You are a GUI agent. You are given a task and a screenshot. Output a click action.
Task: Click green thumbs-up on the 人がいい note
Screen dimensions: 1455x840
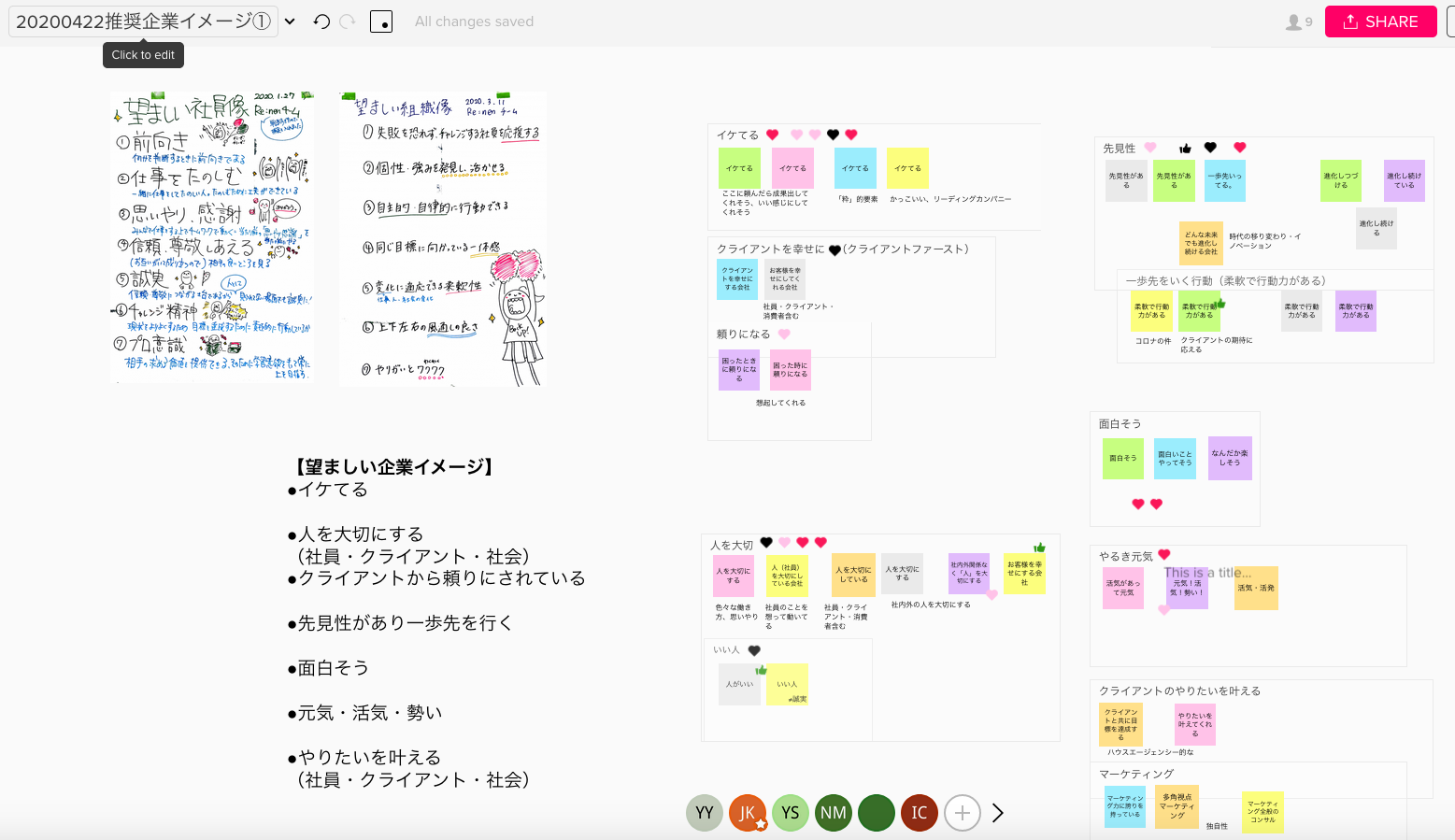tap(762, 669)
